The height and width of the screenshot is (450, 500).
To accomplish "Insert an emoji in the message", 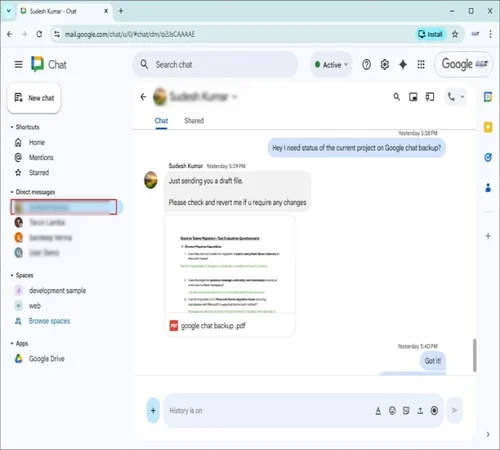I will click(392, 411).
